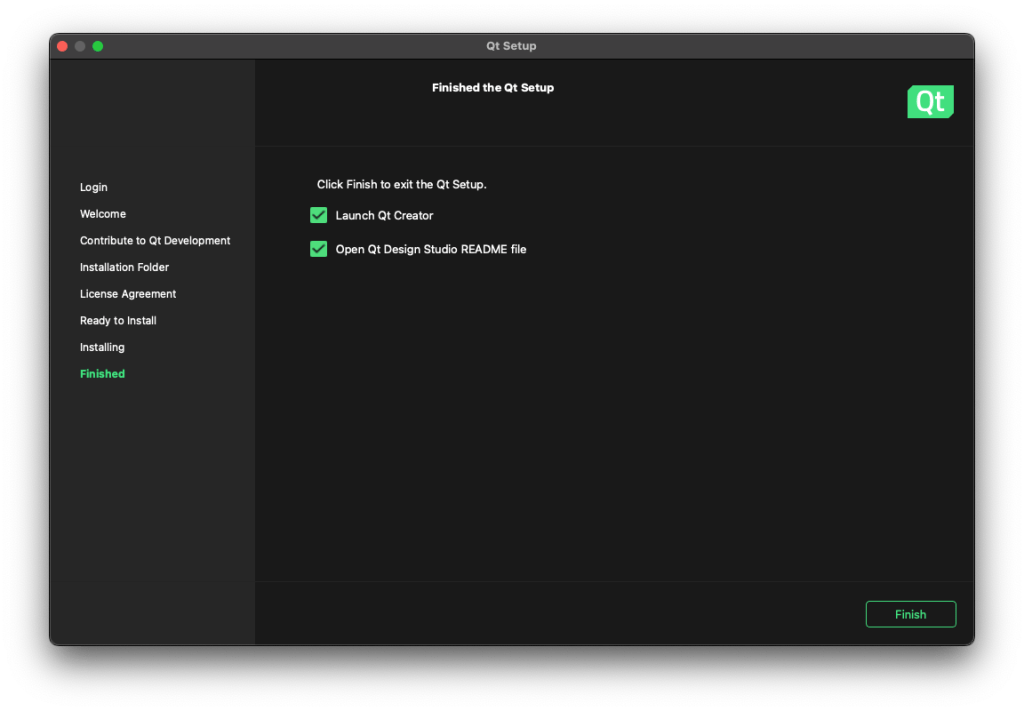Image resolution: width=1024 pixels, height=711 pixels.
Task: Toggle the Open Qt Design Studio README checkbox
Action: [x=319, y=249]
